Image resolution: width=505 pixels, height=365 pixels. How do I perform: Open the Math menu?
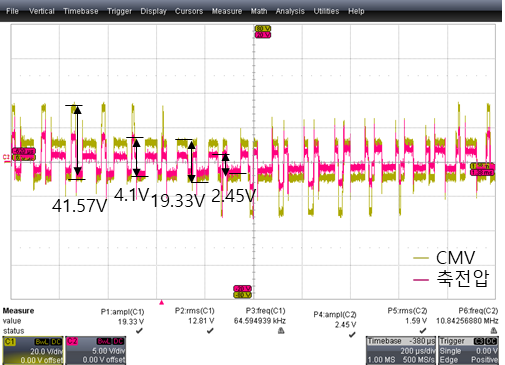(259, 11)
